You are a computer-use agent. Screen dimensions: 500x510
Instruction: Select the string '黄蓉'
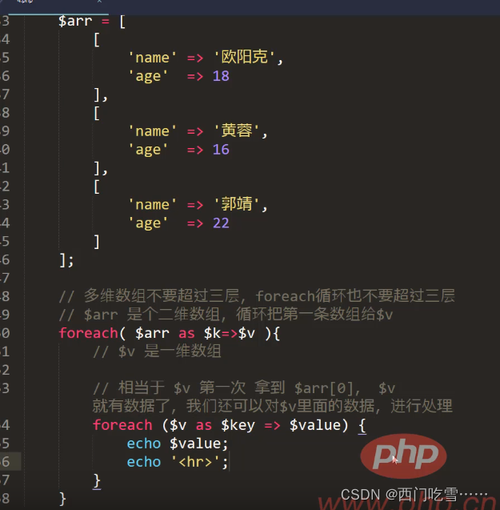click(x=237, y=130)
